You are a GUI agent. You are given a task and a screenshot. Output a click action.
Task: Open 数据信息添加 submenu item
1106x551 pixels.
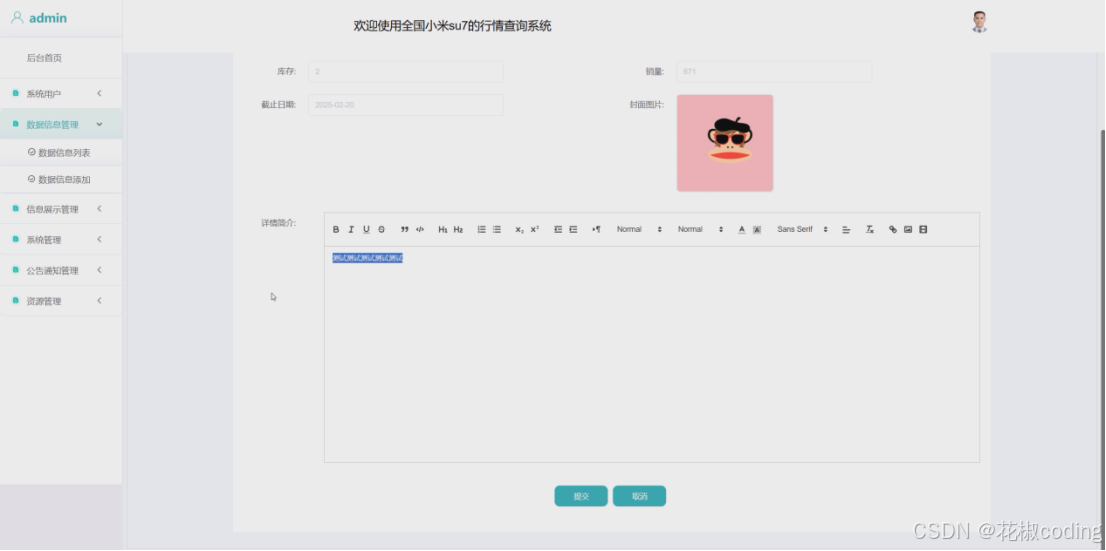click(61, 179)
